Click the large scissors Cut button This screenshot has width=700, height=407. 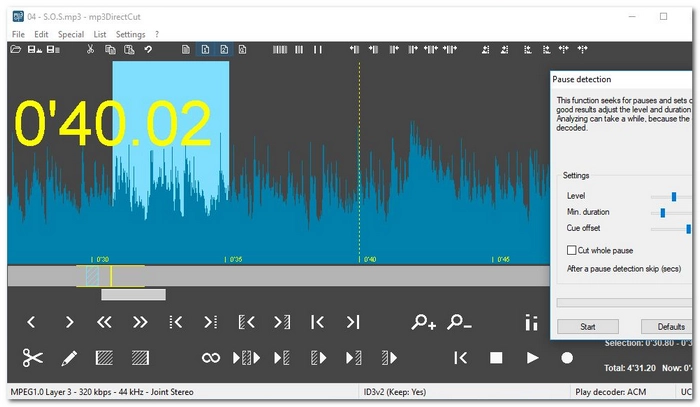tap(33, 358)
